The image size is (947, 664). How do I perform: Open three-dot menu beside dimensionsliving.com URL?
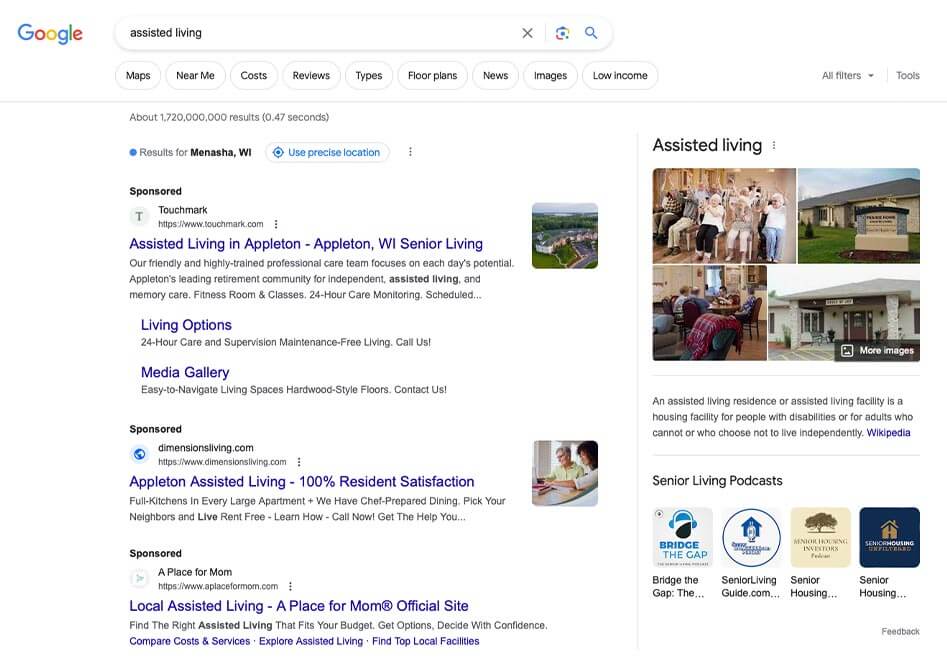tap(298, 463)
